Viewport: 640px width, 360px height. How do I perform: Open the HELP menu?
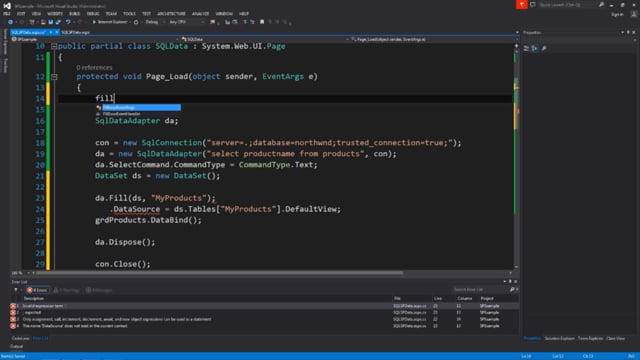244,14
